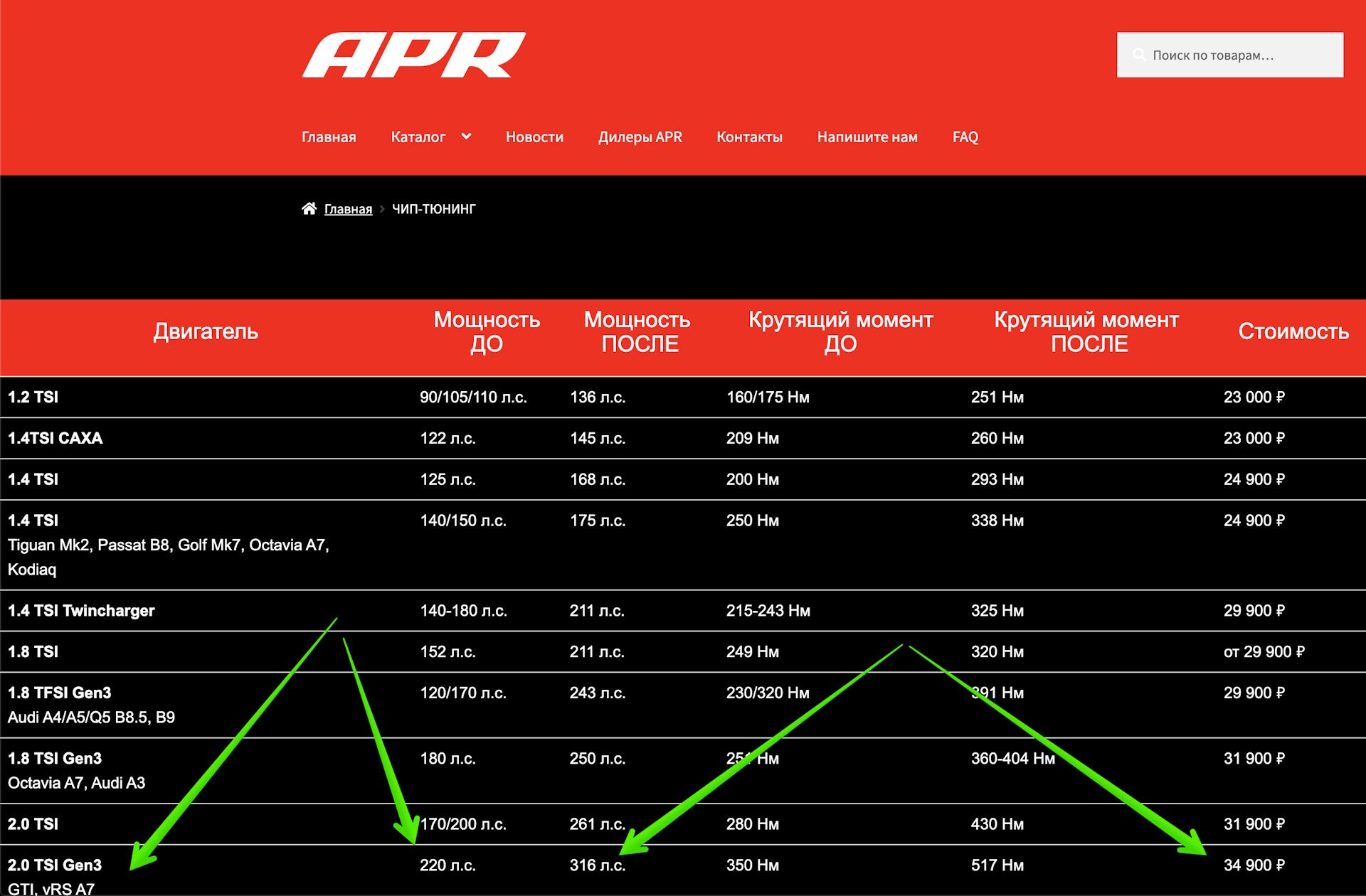The height and width of the screenshot is (896, 1366).
Task: Click the home icon in breadcrumb
Action: click(x=309, y=208)
